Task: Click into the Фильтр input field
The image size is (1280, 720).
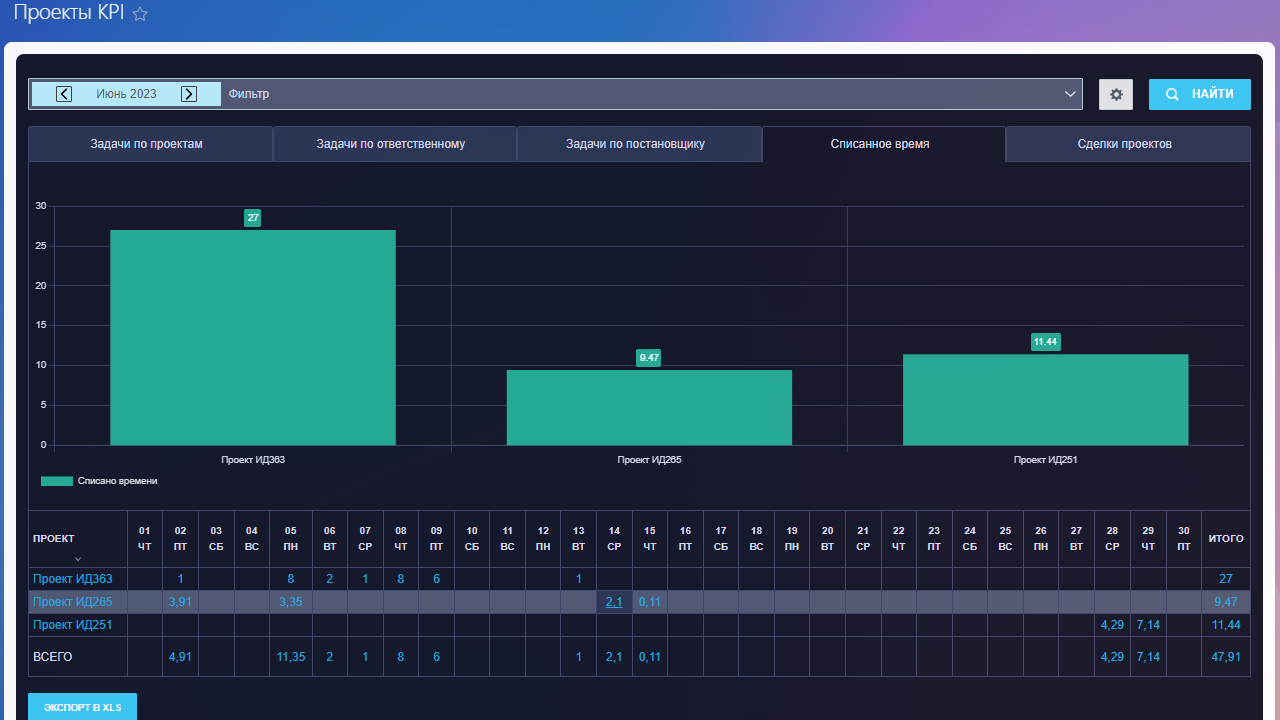Action: pyautogui.click(x=640, y=94)
